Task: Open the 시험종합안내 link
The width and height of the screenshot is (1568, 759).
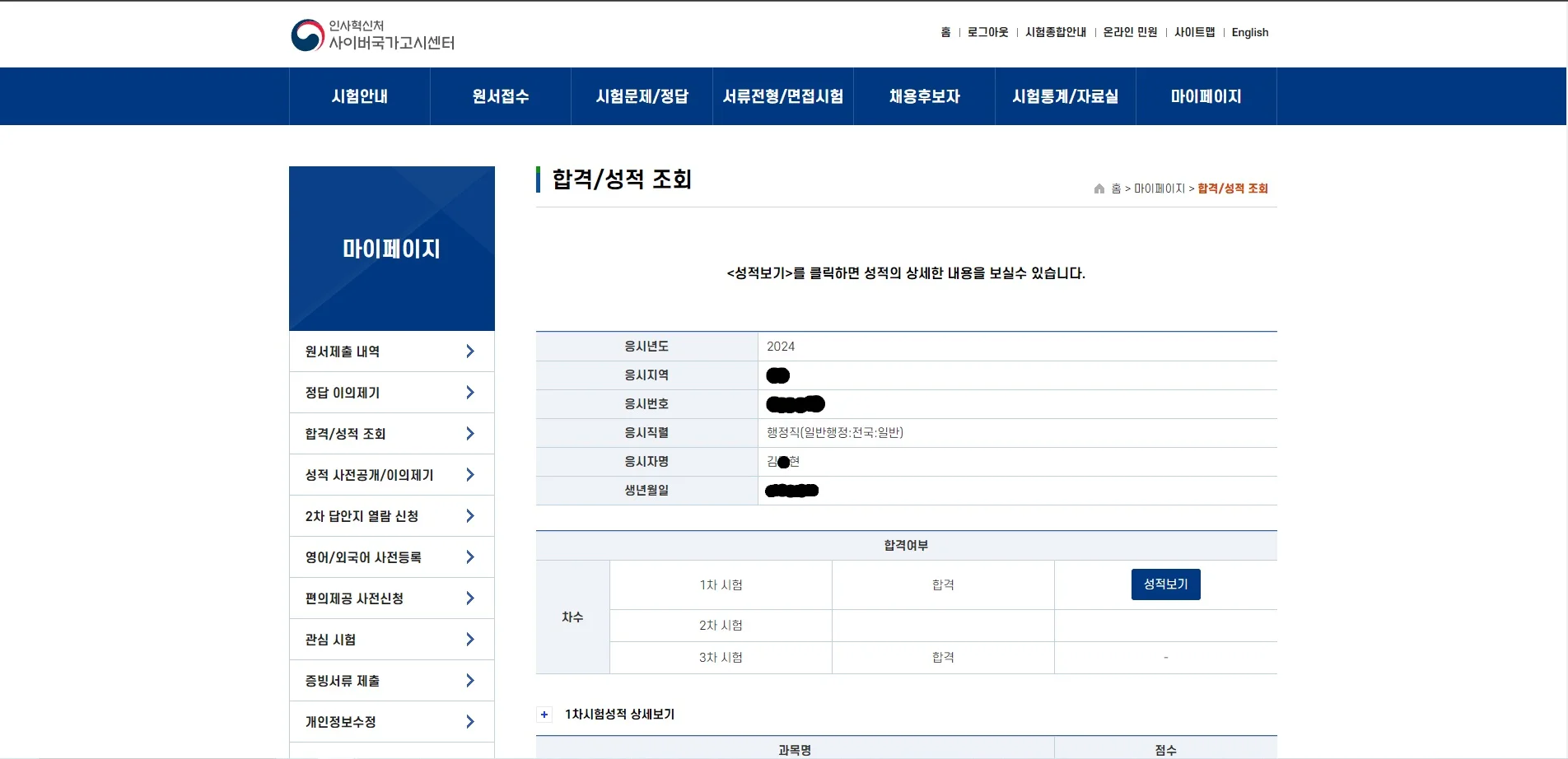Action: click(1056, 32)
